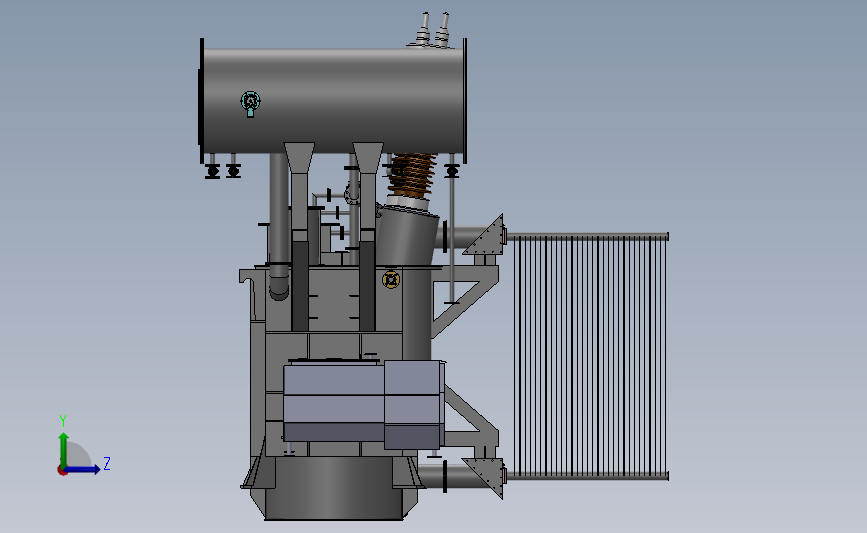Screen dimensions: 867x533
Task: Select the upper triangular gusset plate near the radiator
Action: [x=488, y=238]
